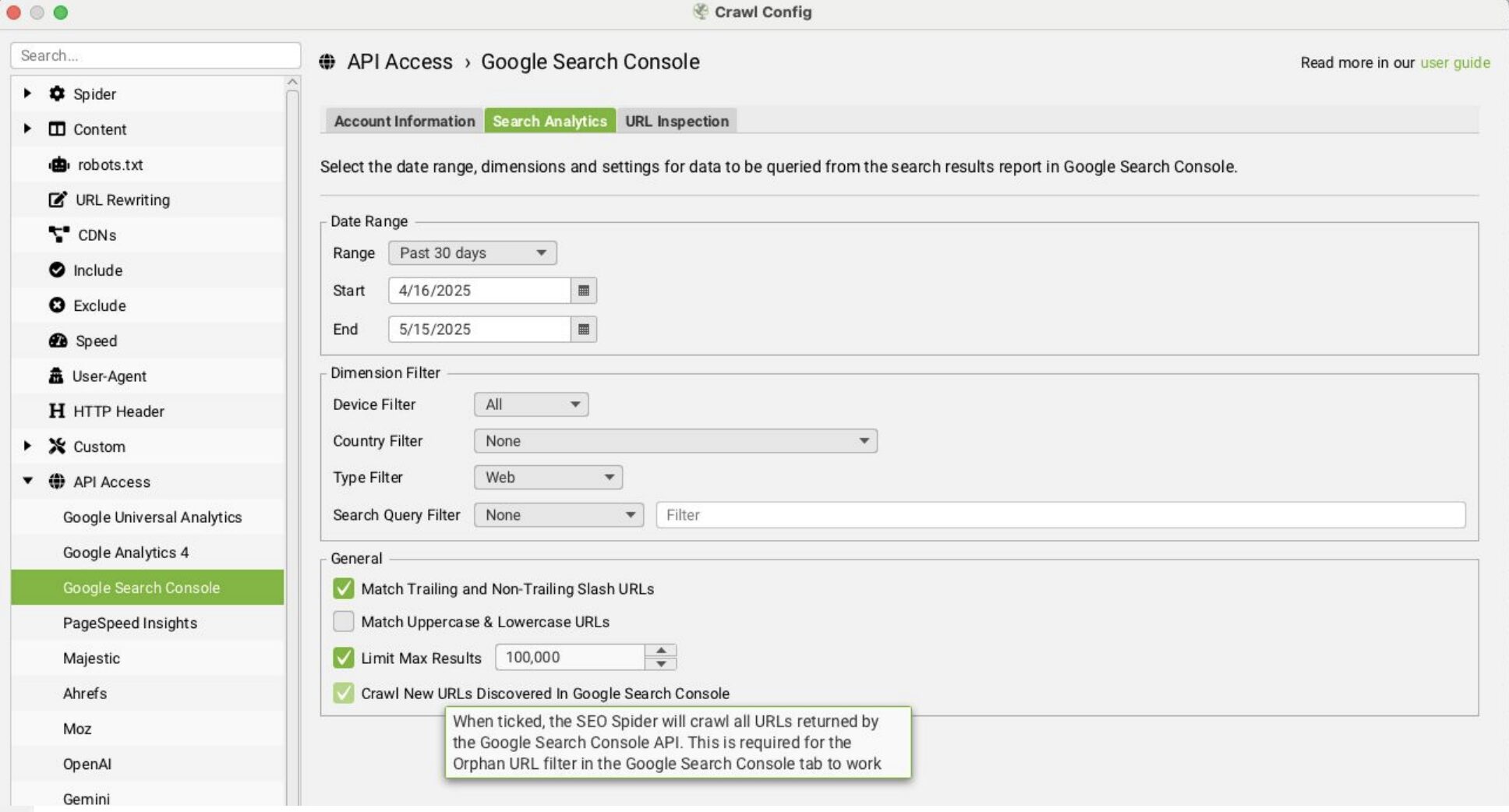
Task: Focus the config Search field
Action: [155, 55]
